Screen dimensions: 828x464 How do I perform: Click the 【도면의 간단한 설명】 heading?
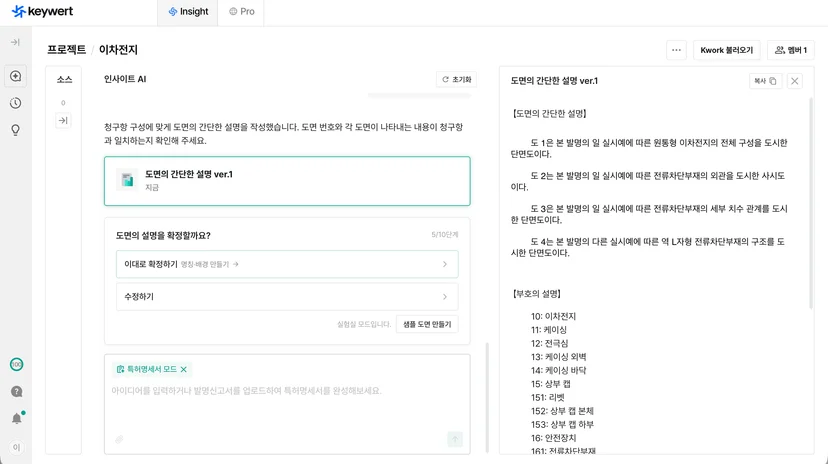tap(549, 113)
